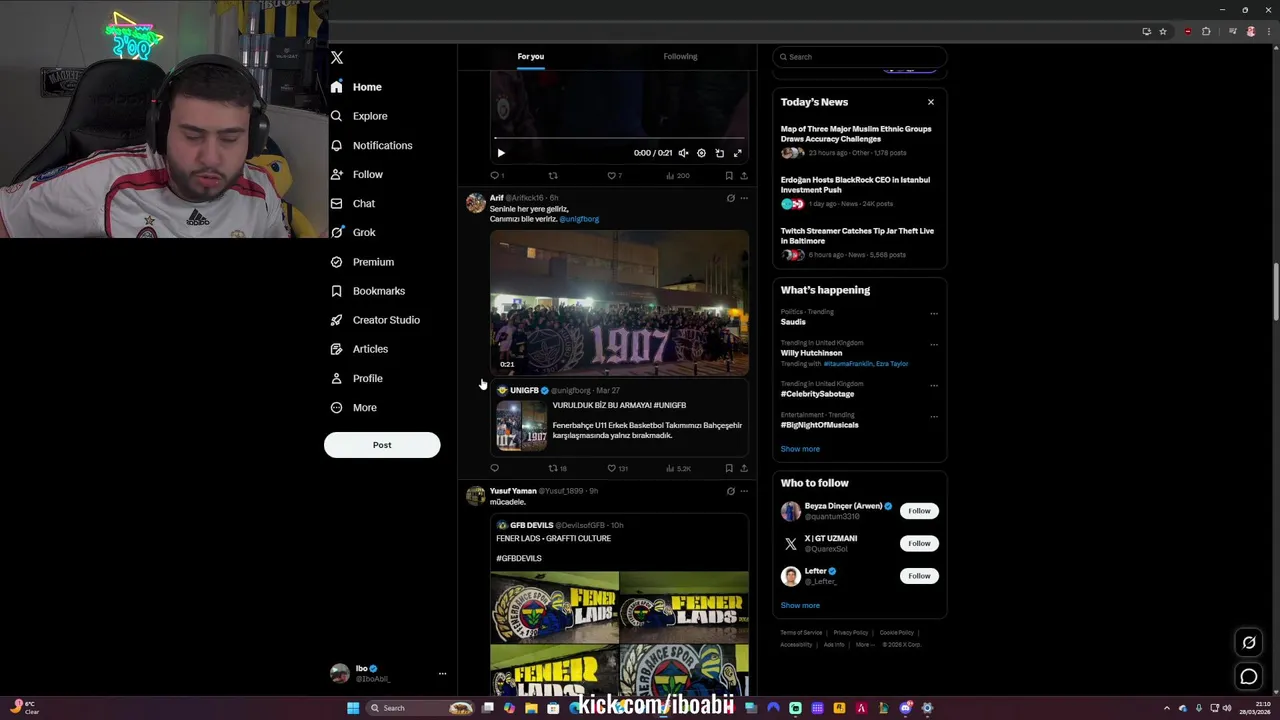Screen dimensions: 1280x720
Task: Open video settings gear on top video
Action: point(701,153)
